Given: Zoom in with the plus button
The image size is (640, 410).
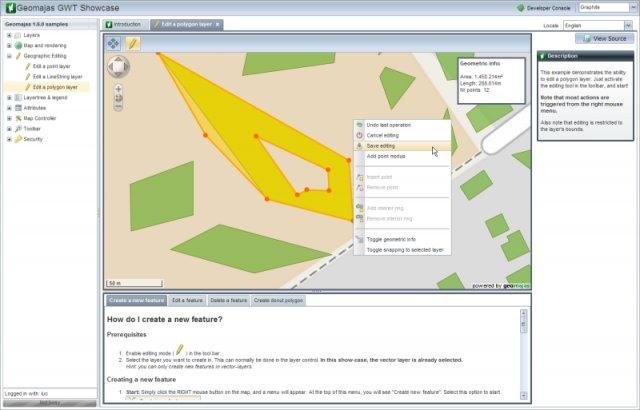Looking at the screenshot, I should click(118, 88).
